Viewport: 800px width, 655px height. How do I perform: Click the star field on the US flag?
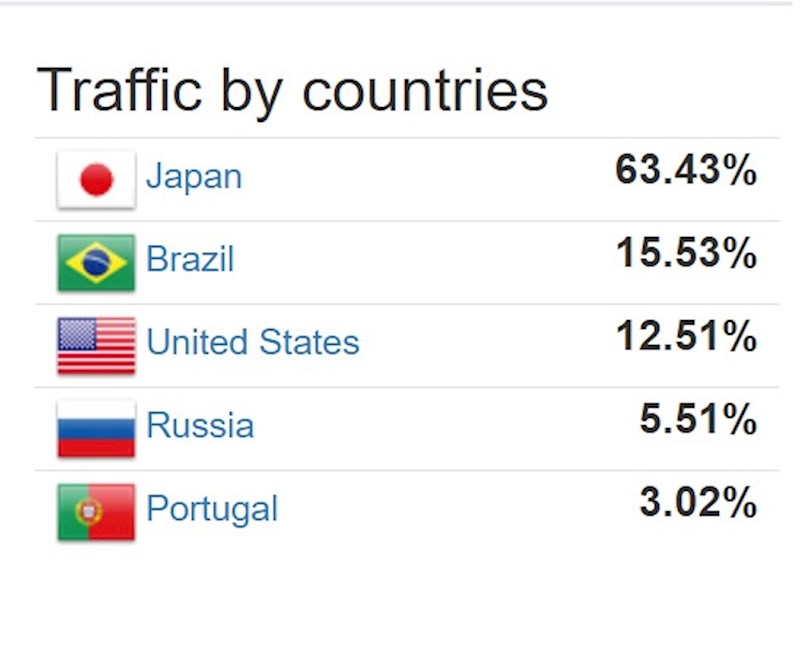[77, 334]
